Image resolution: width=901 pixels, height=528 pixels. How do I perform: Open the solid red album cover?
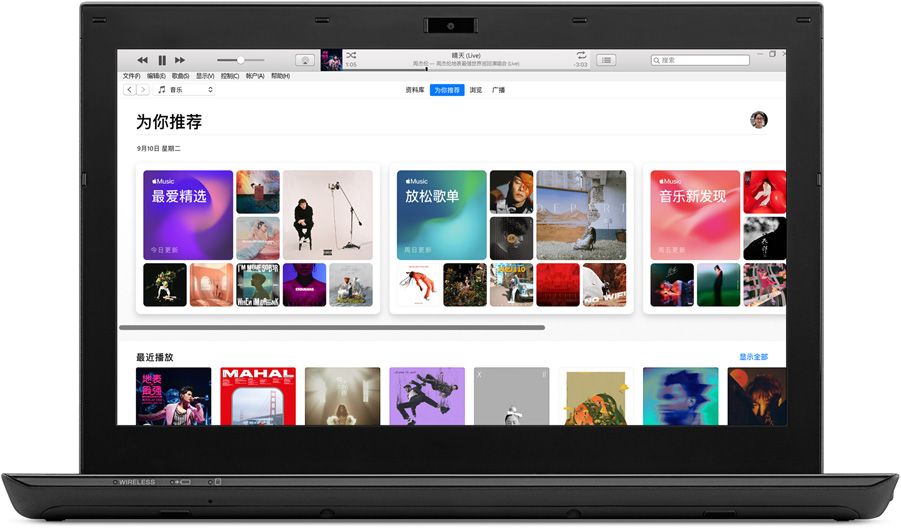558,285
